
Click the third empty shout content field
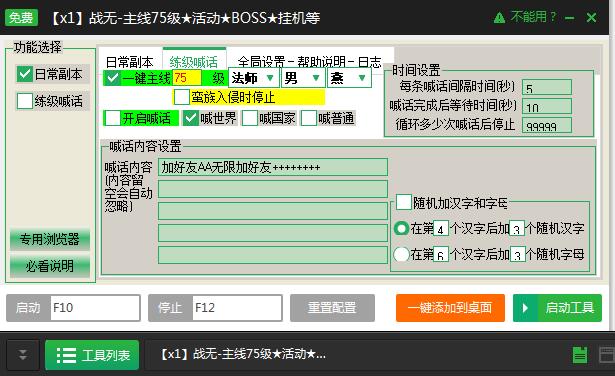tap(273, 211)
